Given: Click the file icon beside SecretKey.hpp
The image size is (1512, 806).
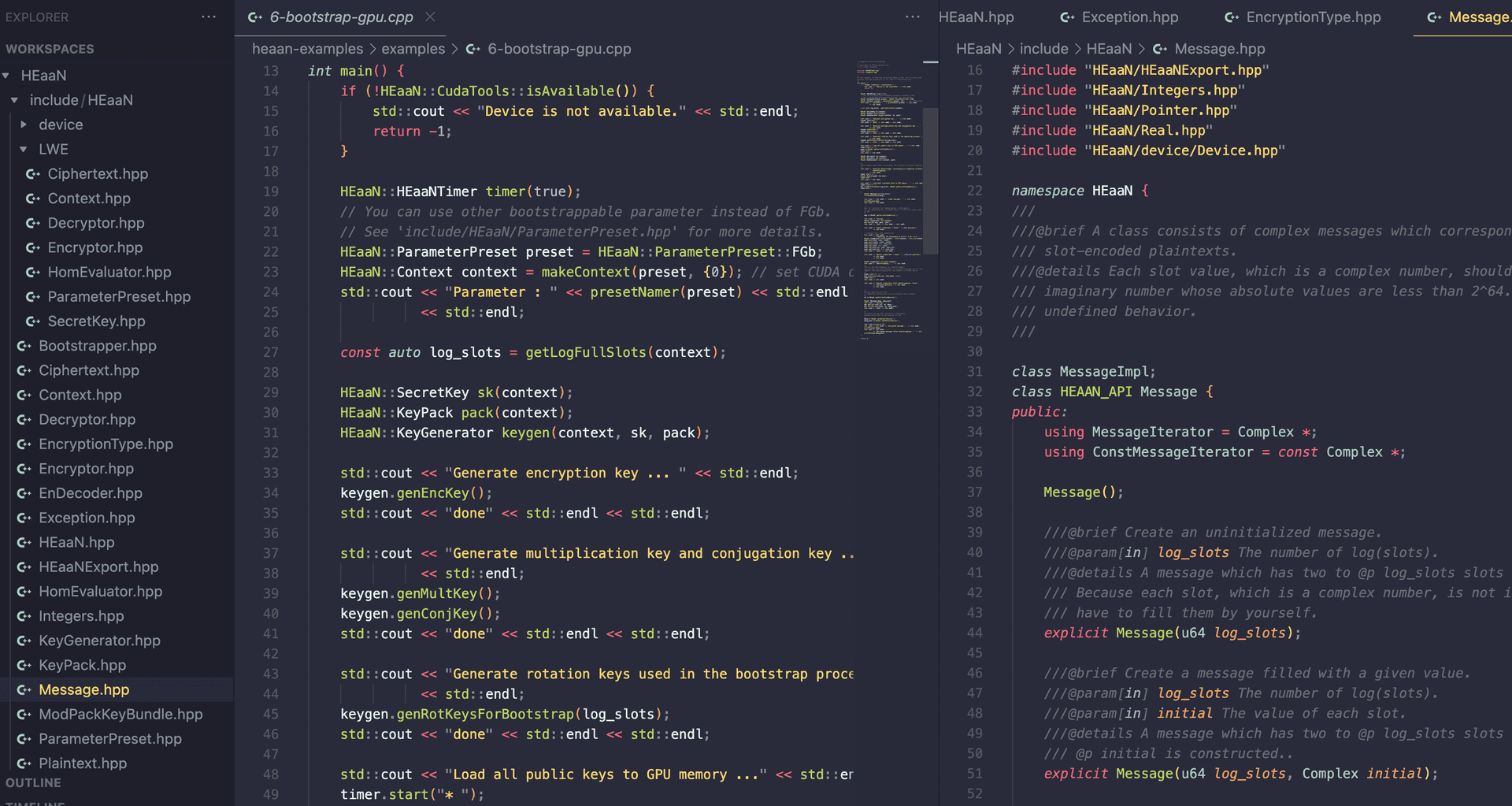Looking at the screenshot, I should [x=33, y=321].
